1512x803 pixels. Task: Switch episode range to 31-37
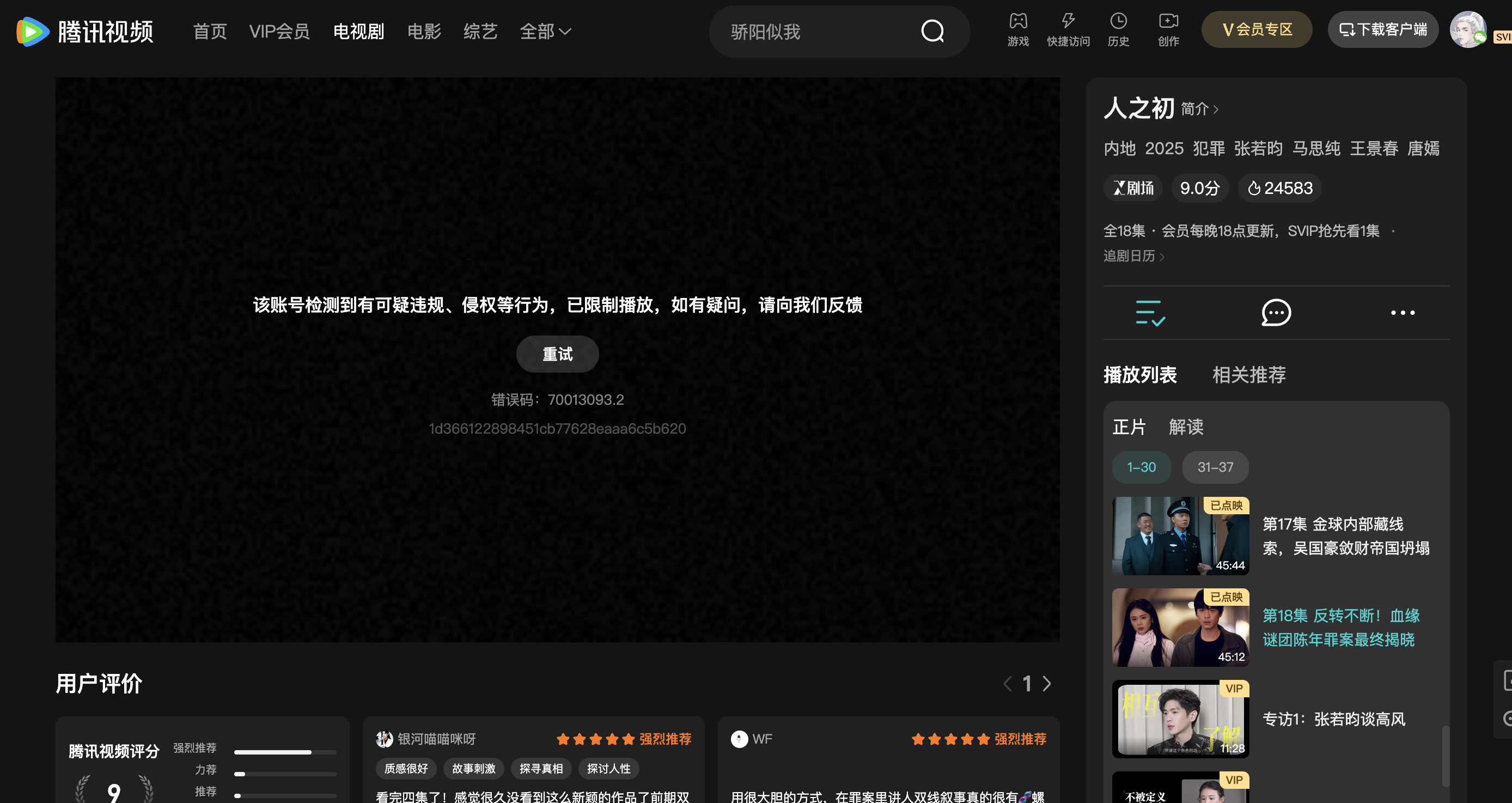tap(1216, 467)
